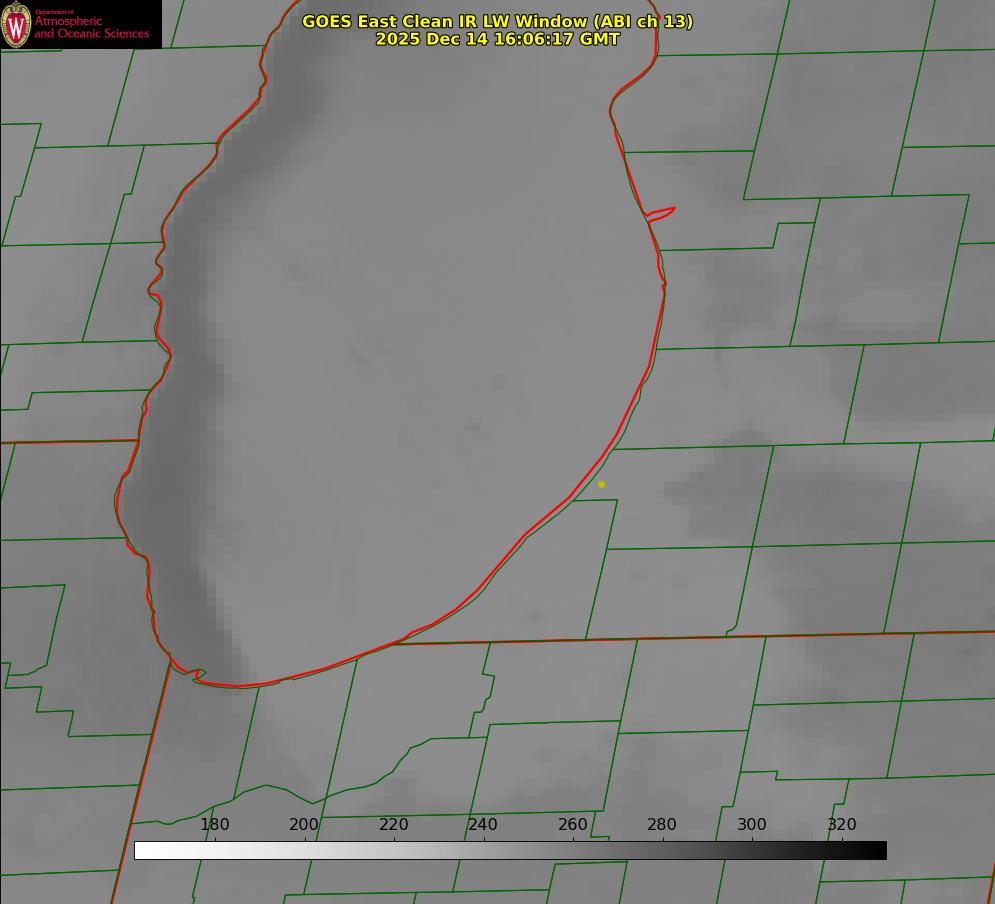
Task: Click the 260 colorbar label
Action: click(573, 825)
